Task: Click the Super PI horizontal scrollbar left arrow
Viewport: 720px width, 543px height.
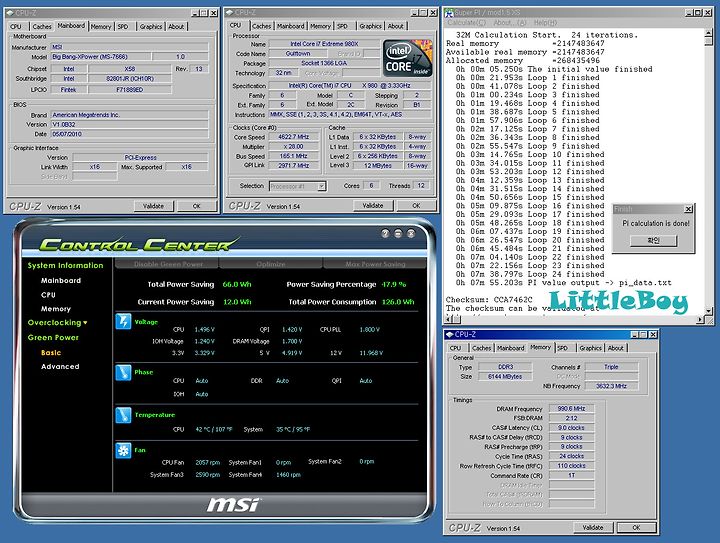Action: pos(449,319)
